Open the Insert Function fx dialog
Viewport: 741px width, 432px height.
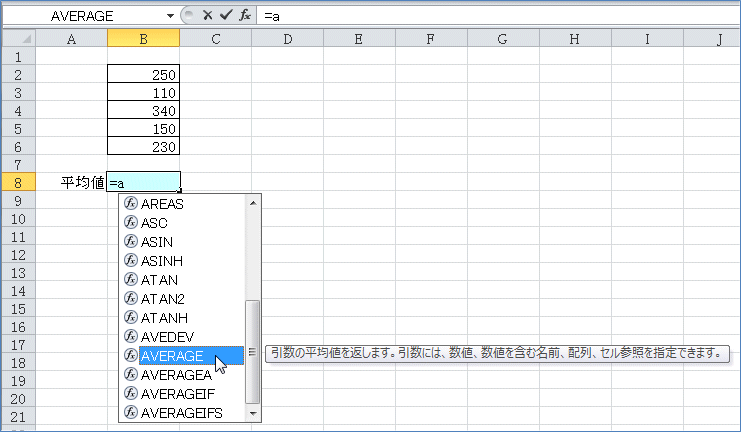pyautogui.click(x=245, y=15)
